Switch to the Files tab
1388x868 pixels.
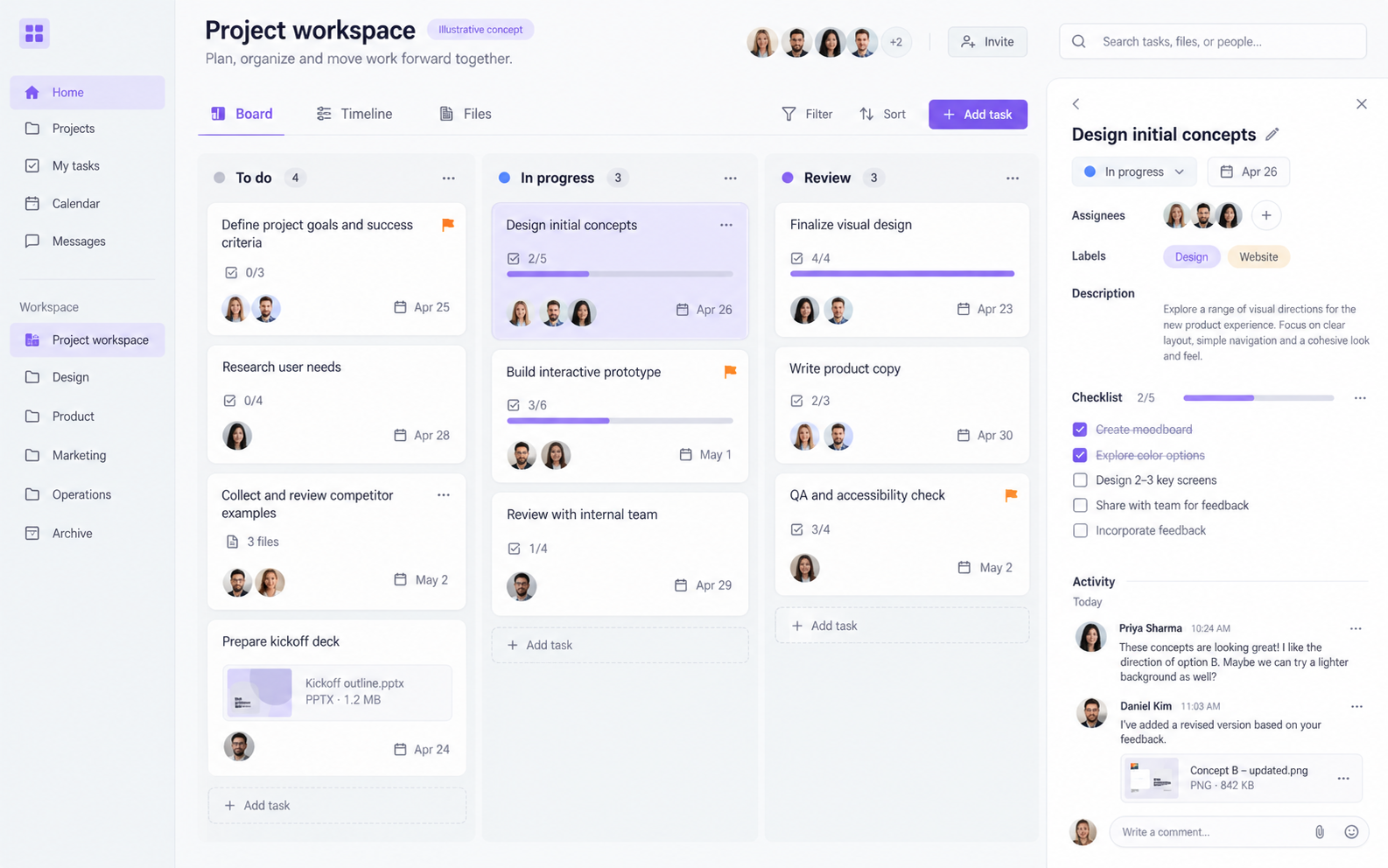[x=466, y=114]
